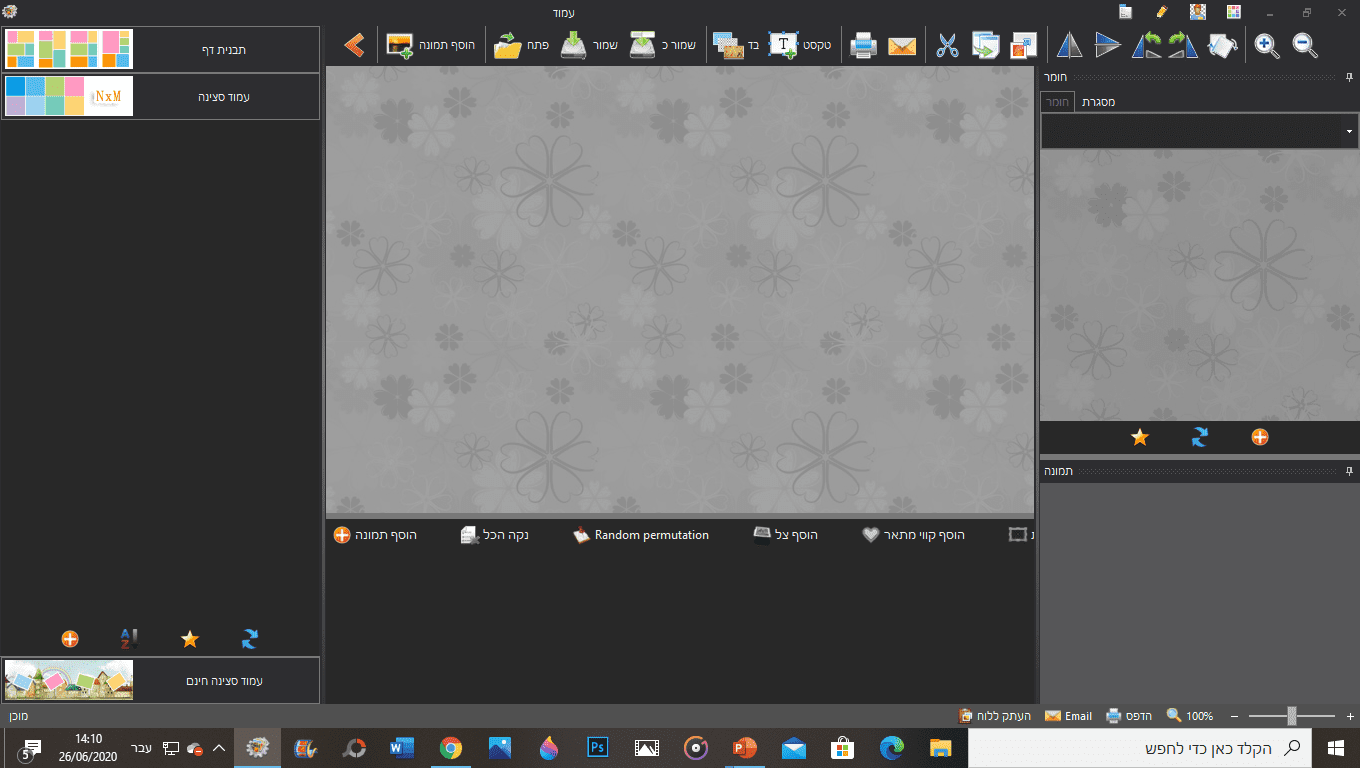The width and height of the screenshot is (1360, 768).
Task: Add outlines with הוסף קווי מתאר
Action: [913, 535]
